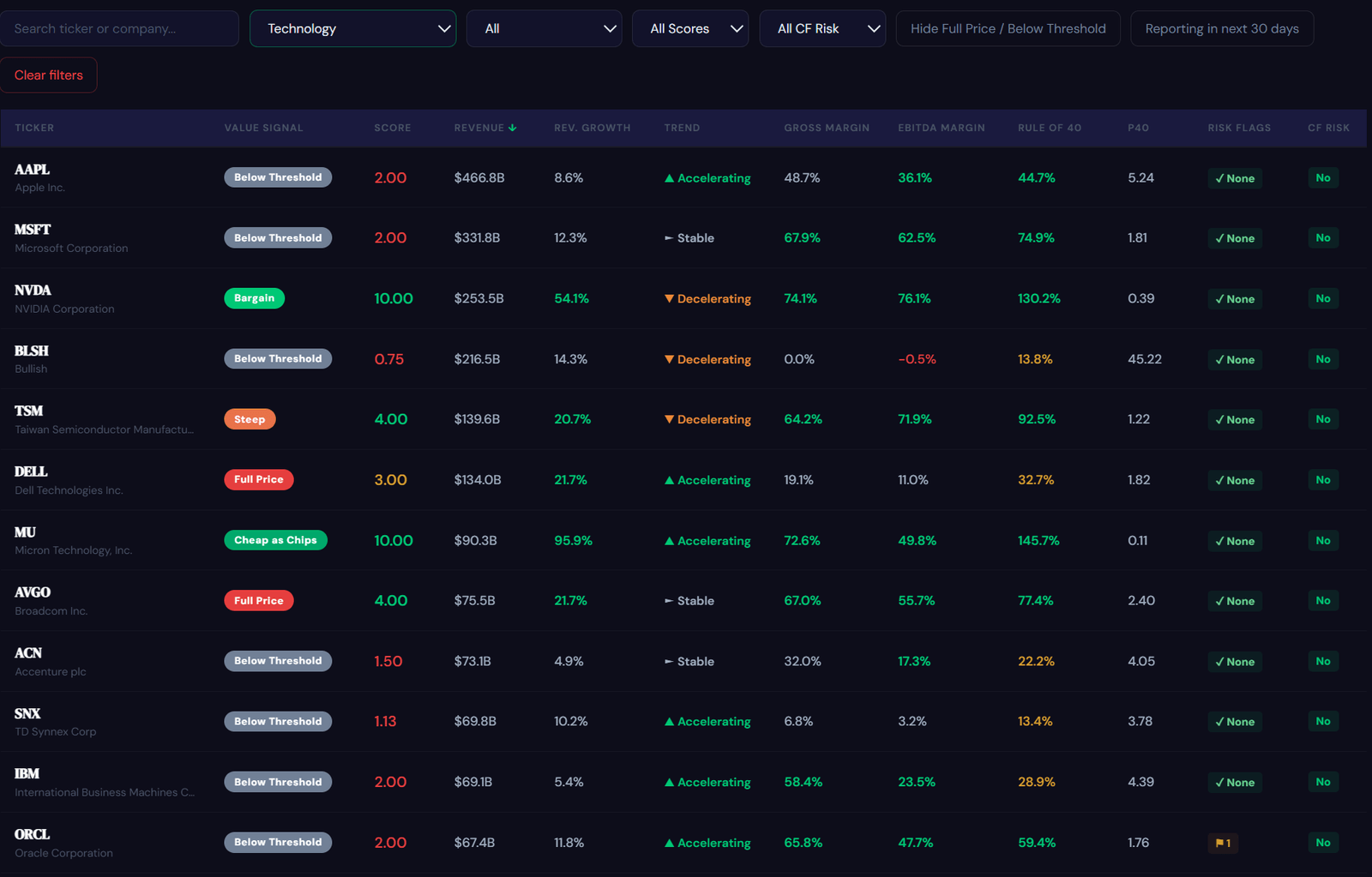Click DELL risk flags None checkmark
Image resolution: width=1372 pixels, height=877 pixels.
click(1219, 480)
